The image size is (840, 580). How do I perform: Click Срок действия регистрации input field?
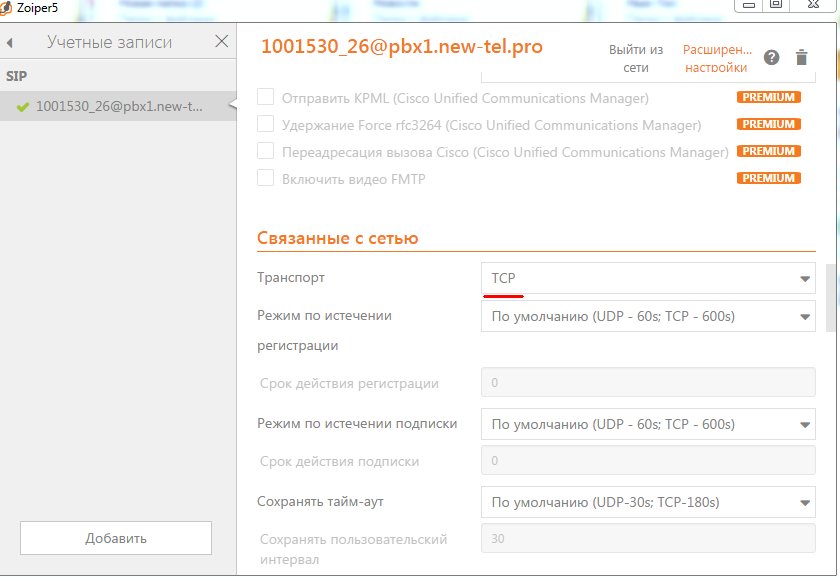point(648,383)
